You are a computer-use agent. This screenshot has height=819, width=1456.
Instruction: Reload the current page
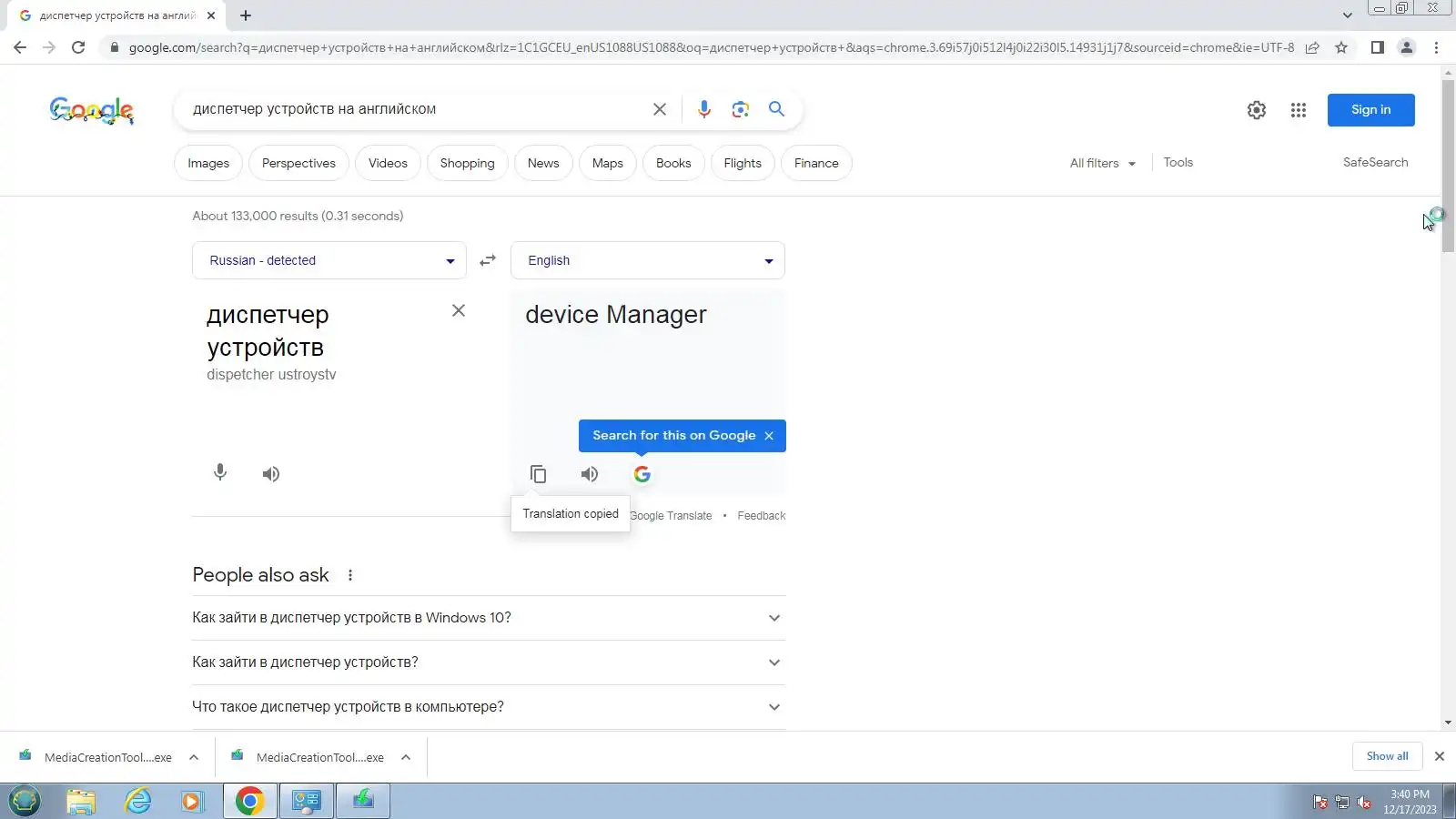78,47
